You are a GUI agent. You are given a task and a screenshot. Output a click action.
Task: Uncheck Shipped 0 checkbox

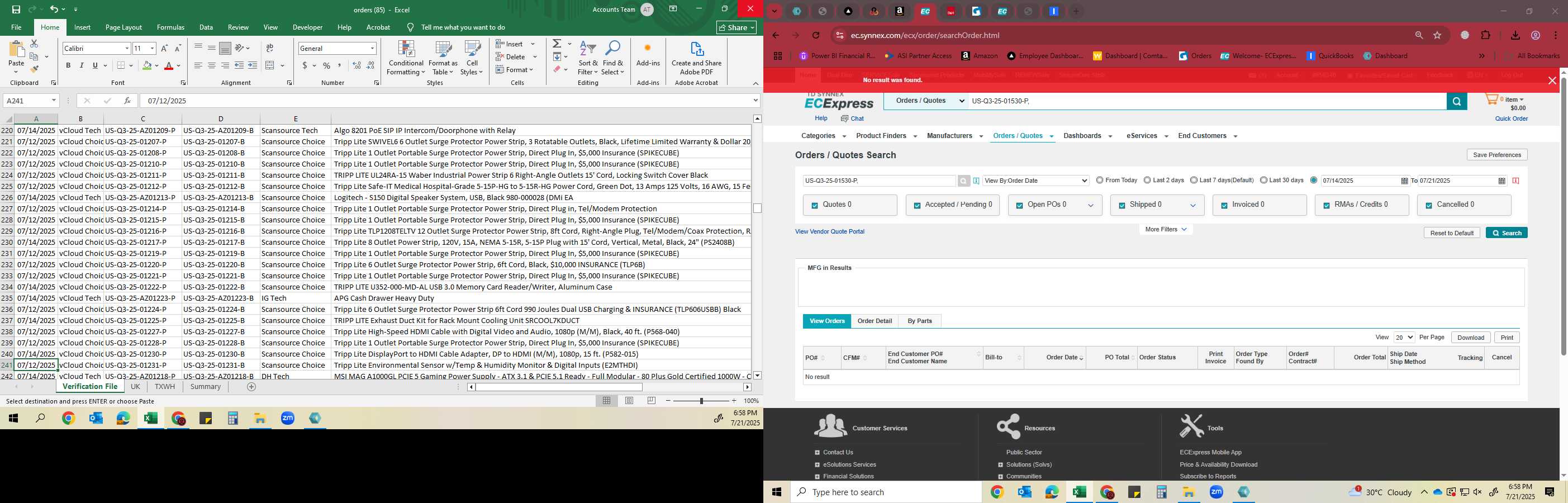coord(1122,206)
